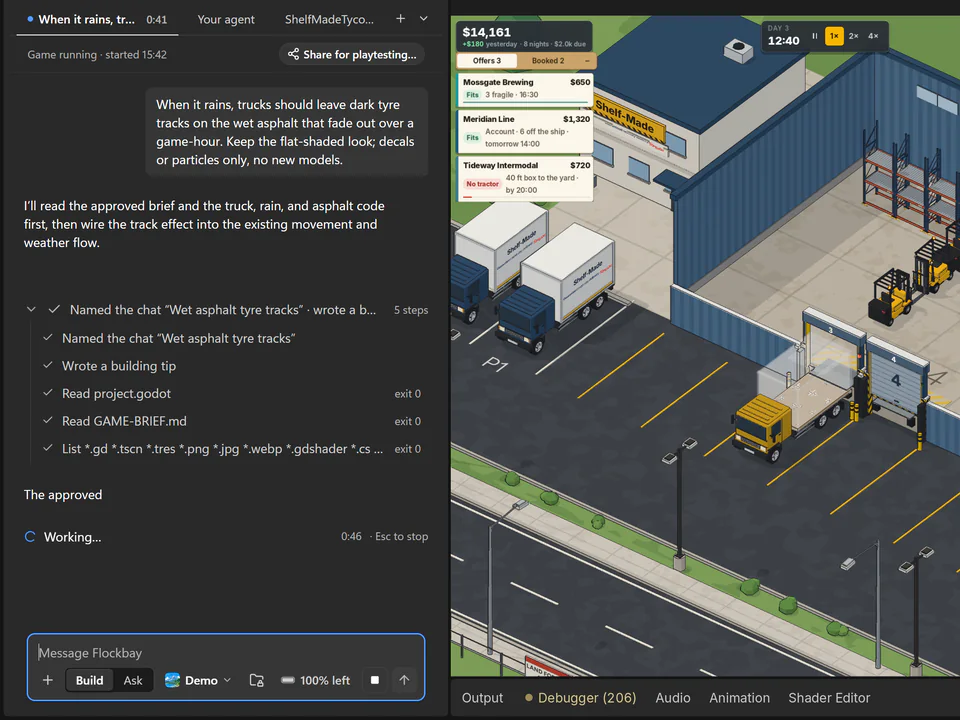Collapse the 5 steps group chevron
Image resolution: width=960 pixels, height=720 pixels.
[x=31, y=310]
